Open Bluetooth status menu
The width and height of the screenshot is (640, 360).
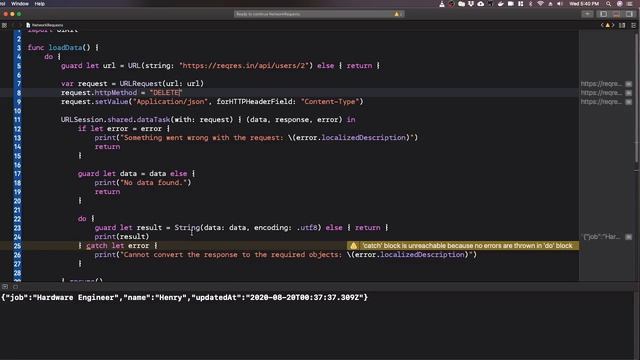pyautogui.click(x=531, y=4)
